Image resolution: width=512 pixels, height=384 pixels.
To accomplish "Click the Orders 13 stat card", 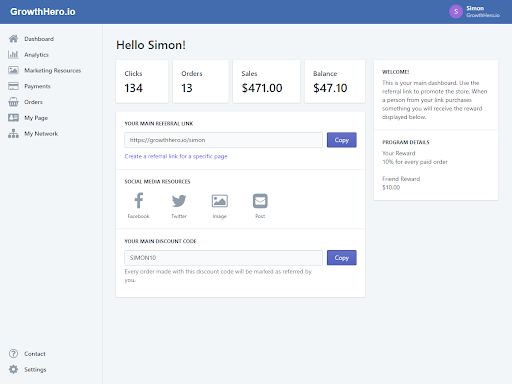I will pyautogui.click(x=201, y=82).
